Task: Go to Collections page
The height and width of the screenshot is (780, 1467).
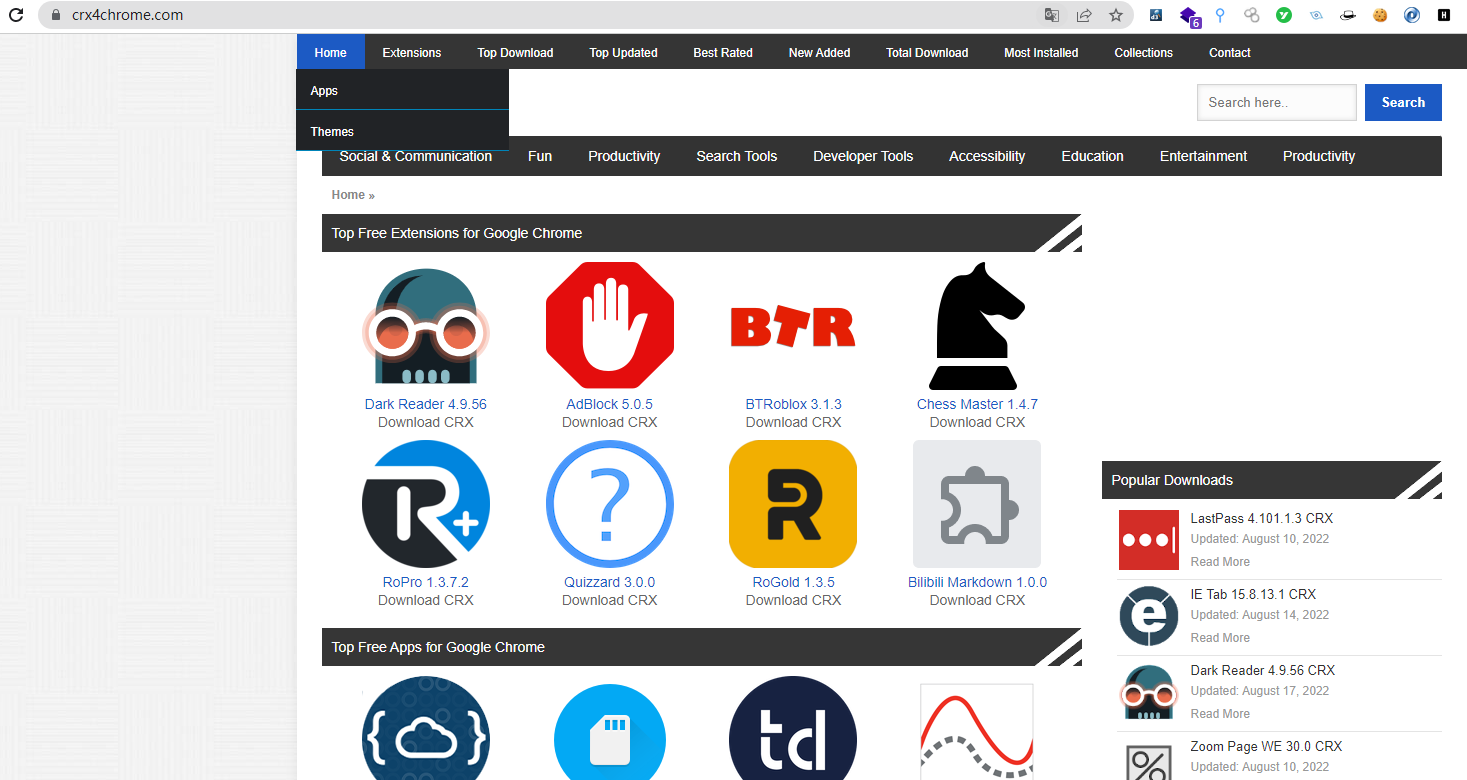Action: (1143, 53)
